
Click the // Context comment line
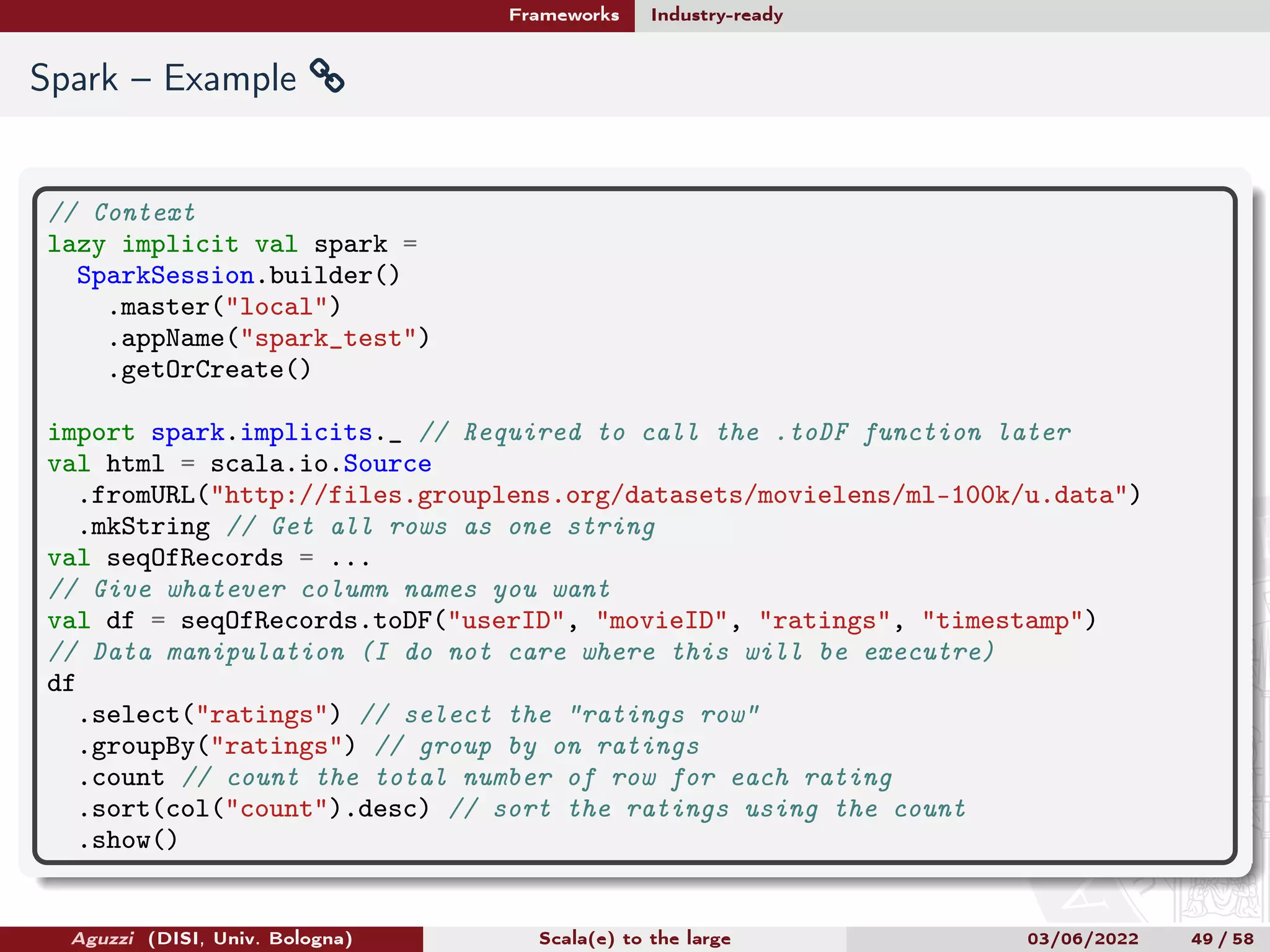coord(122,213)
